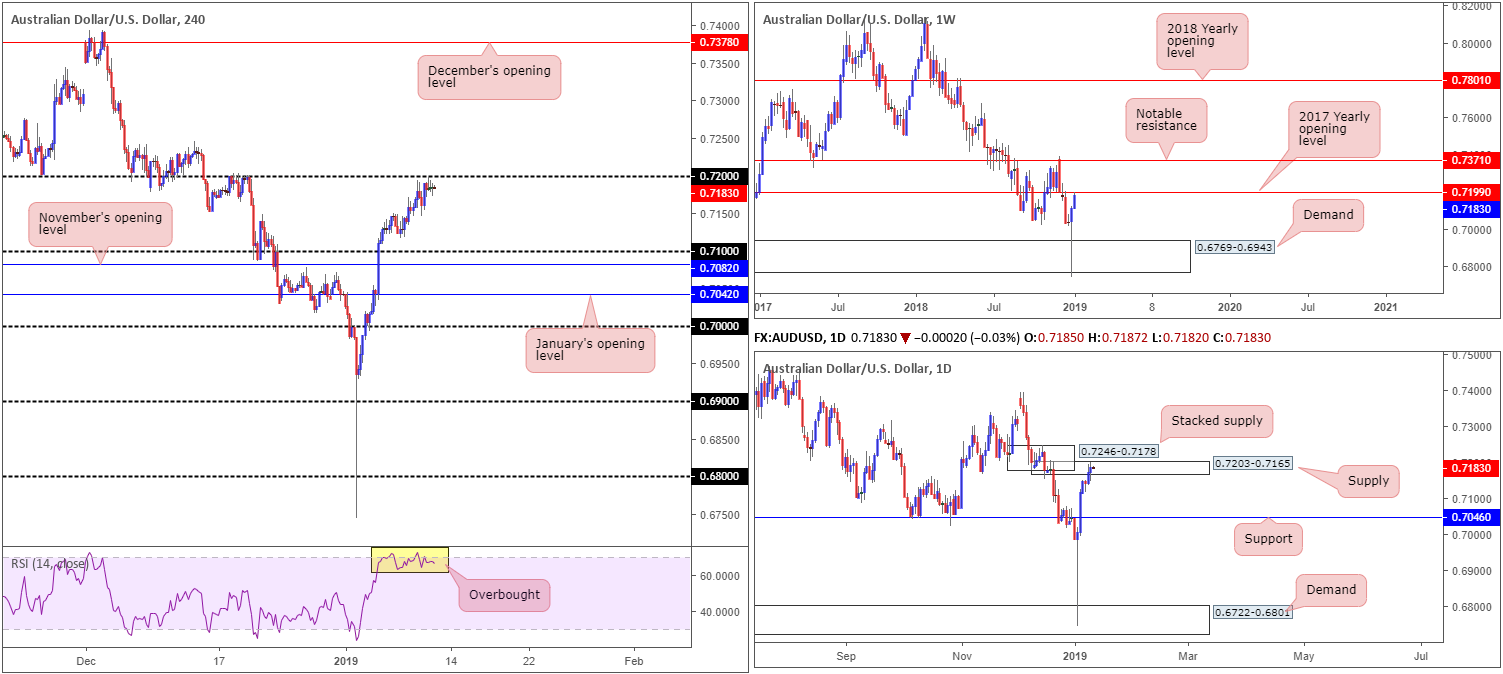Select the "May" date on daily axis
The height and width of the screenshot is (674, 1503).
point(1303,657)
